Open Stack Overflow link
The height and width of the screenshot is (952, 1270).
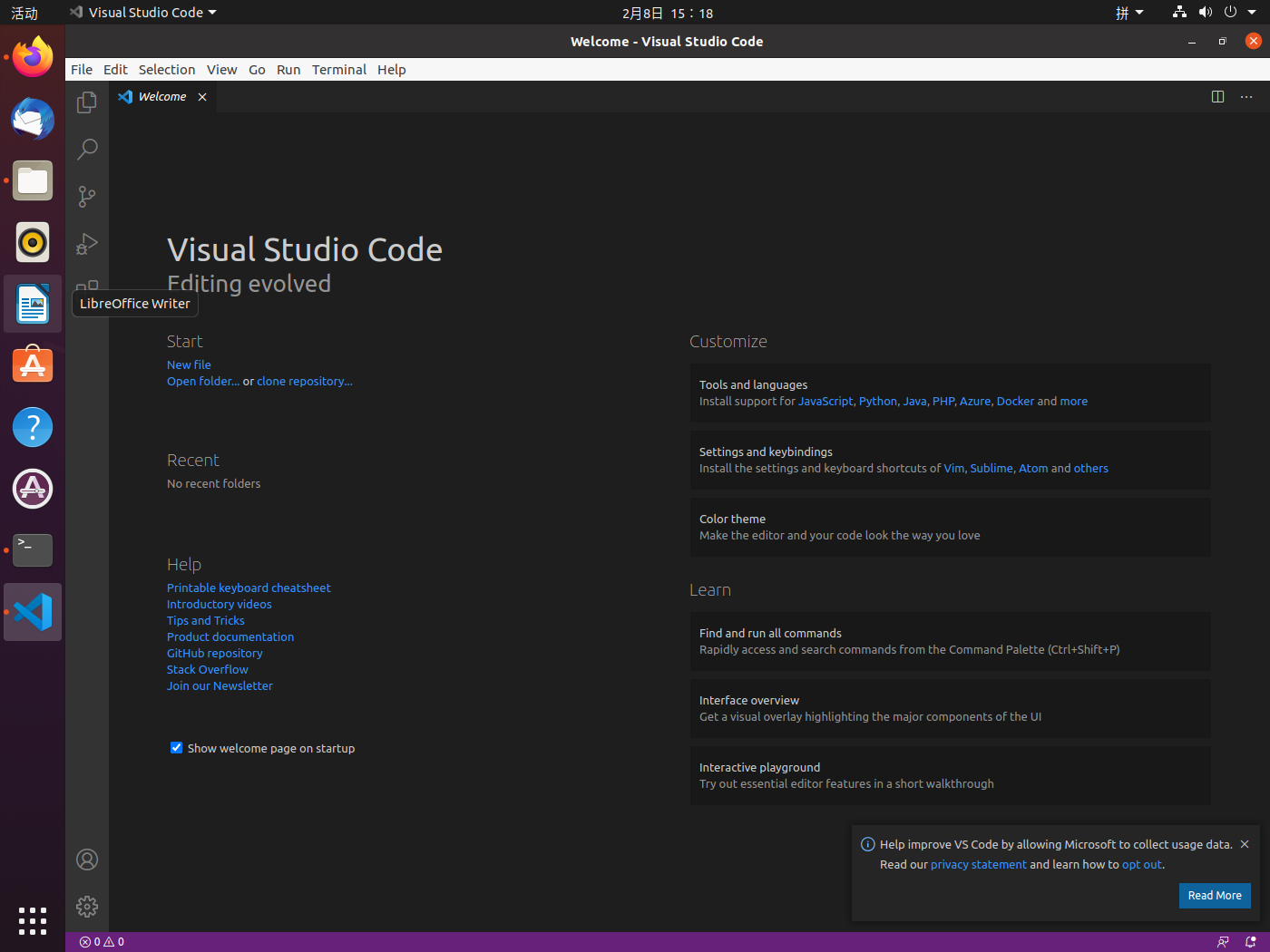tap(208, 669)
